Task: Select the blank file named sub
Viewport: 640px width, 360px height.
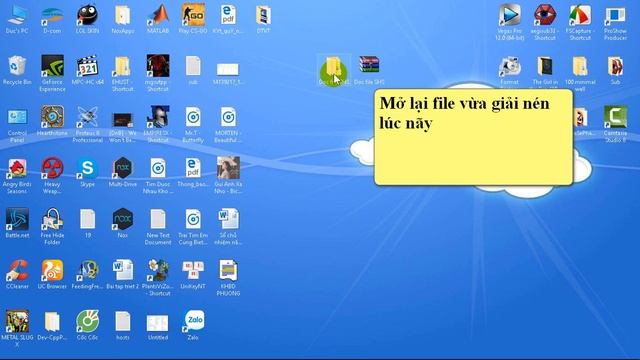Action: pos(193,70)
